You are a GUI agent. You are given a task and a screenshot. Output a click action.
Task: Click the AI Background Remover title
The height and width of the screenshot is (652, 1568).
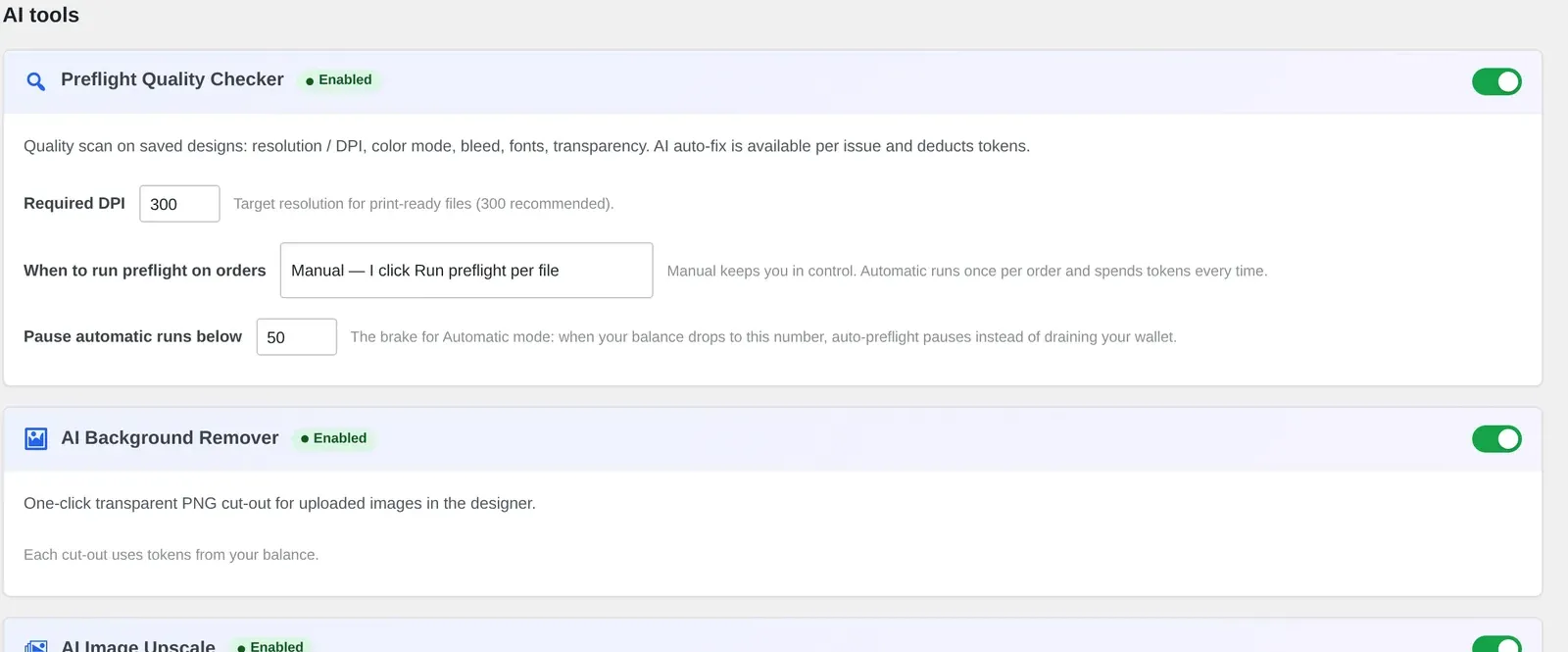coord(170,438)
